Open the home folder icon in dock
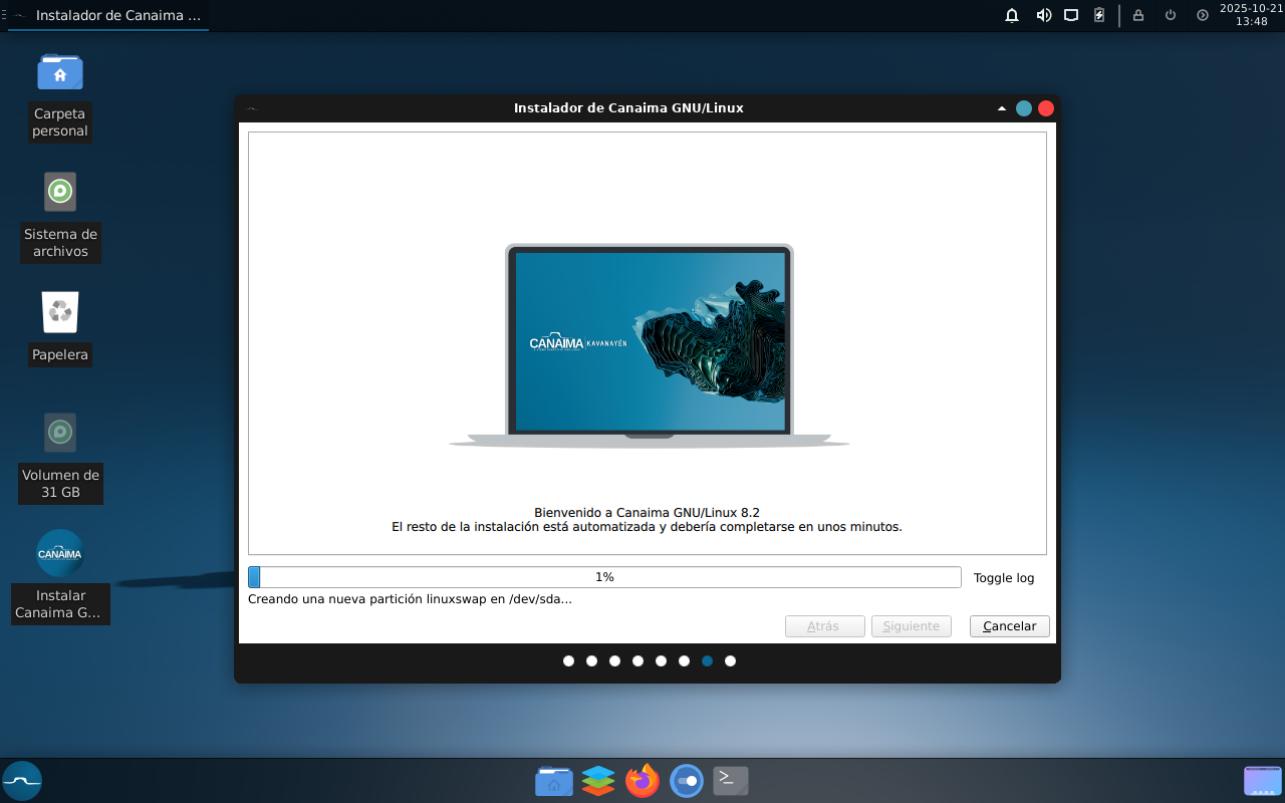 pos(554,780)
